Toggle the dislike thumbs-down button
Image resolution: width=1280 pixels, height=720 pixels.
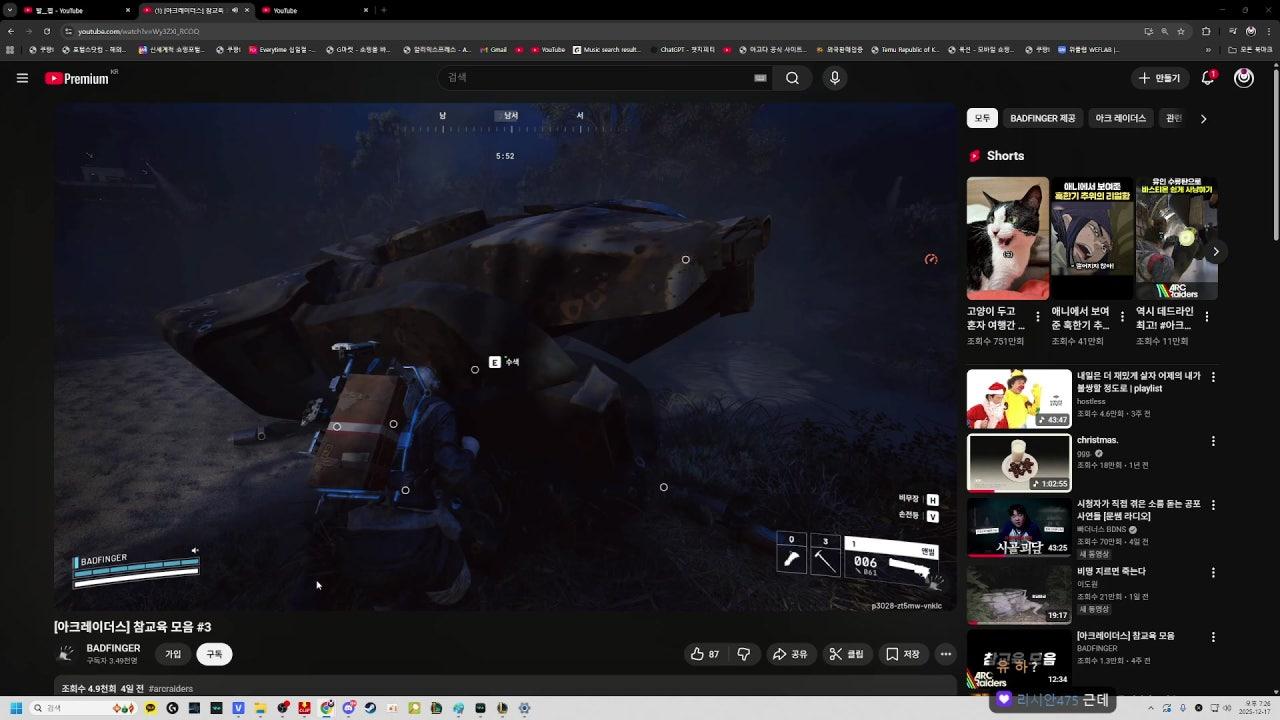[x=744, y=654]
